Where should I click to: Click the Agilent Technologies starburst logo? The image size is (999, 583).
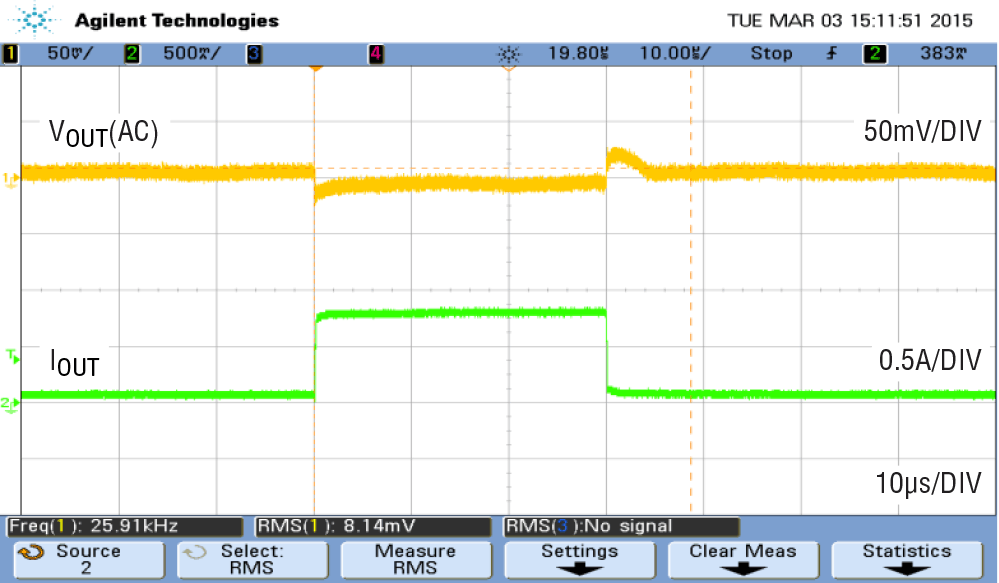coord(36,19)
